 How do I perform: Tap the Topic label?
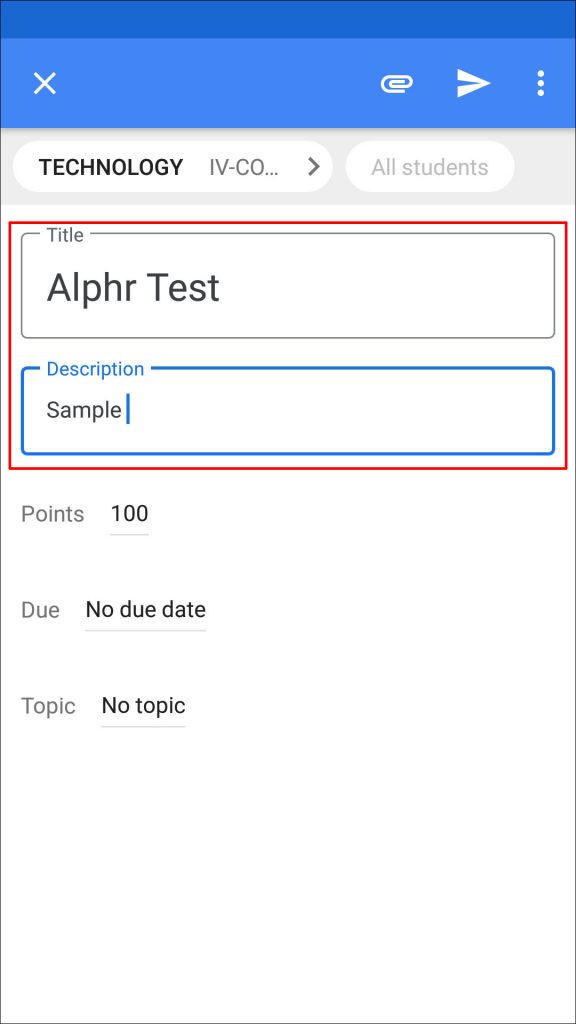click(x=48, y=705)
